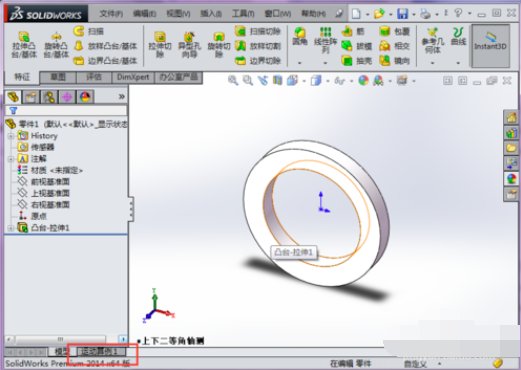Click the Zoom to Area view icon
Image resolution: width=521 pixels, height=370 pixels.
[248, 80]
